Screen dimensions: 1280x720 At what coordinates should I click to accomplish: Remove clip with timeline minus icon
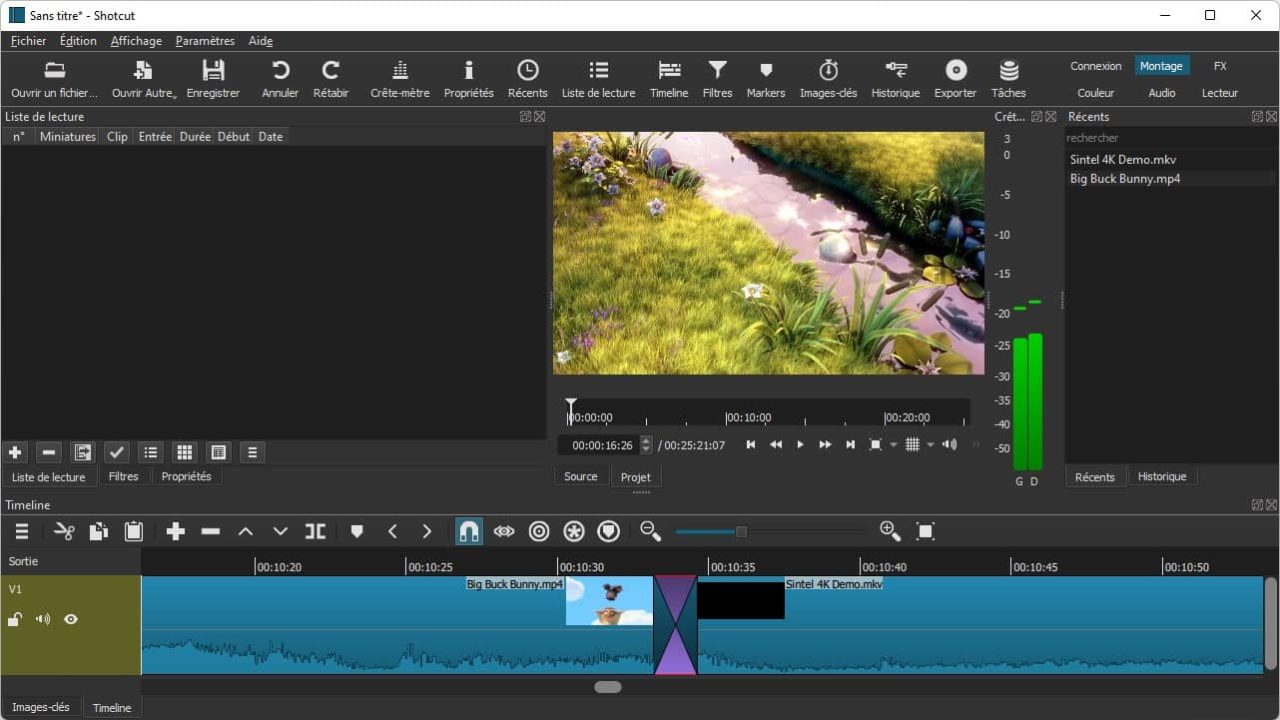click(x=210, y=532)
